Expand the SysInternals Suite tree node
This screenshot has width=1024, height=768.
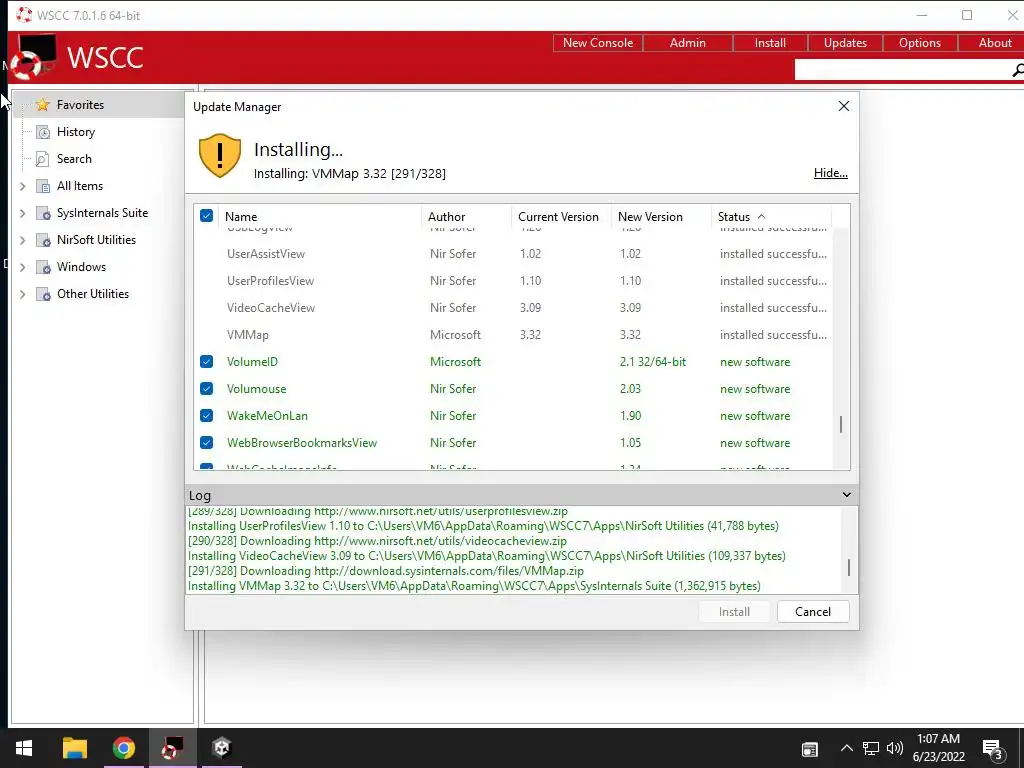click(x=23, y=213)
